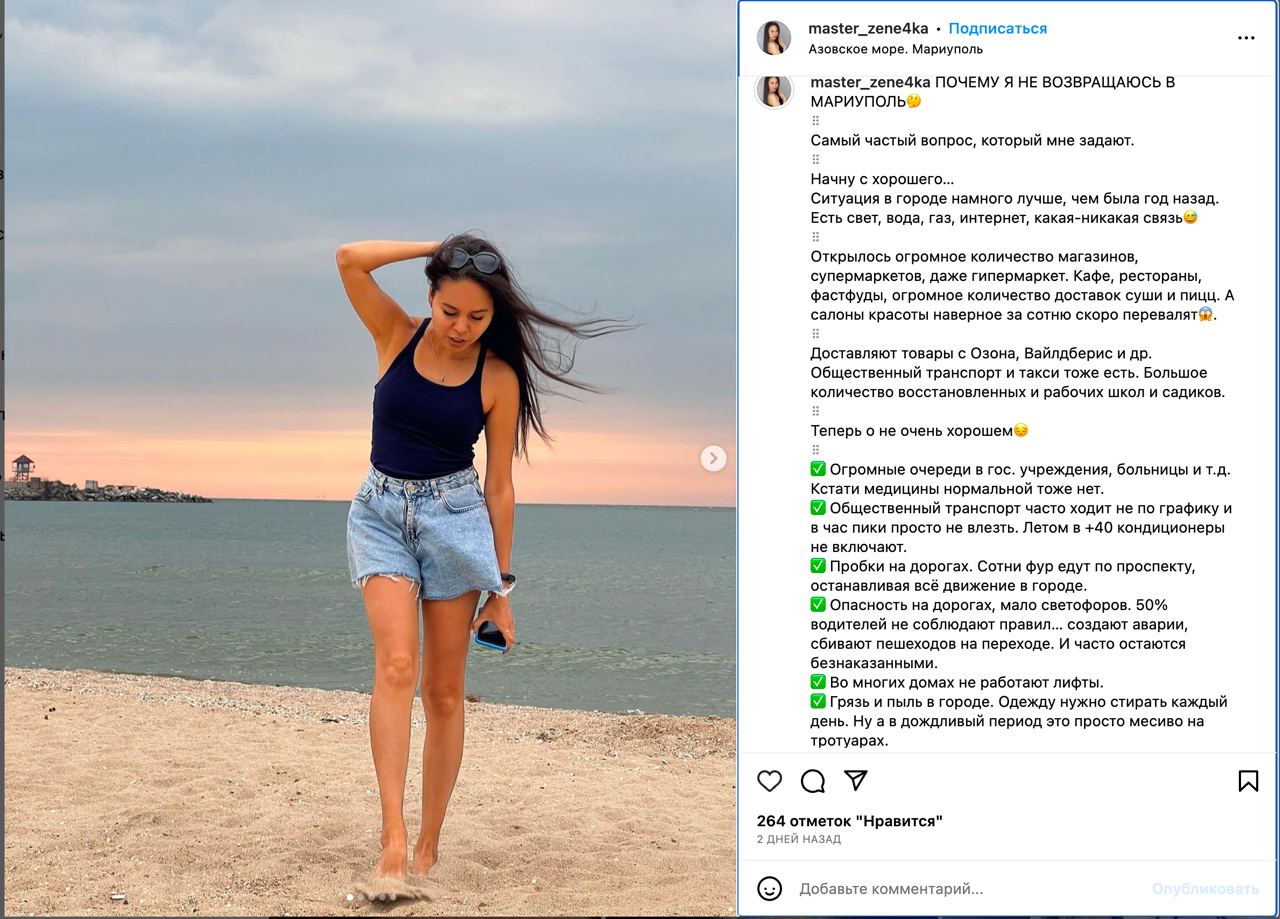Open profile avatar in post header
The width and height of the screenshot is (1280, 919).
[774, 38]
